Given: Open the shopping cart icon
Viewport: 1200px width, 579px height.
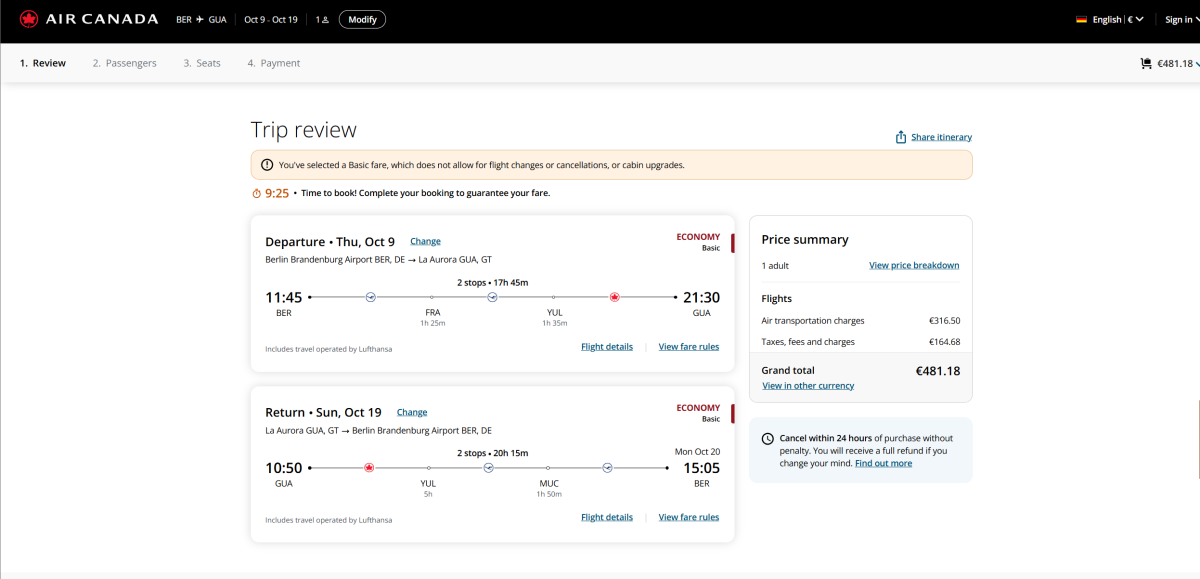Looking at the screenshot, I should (1145, 63).
